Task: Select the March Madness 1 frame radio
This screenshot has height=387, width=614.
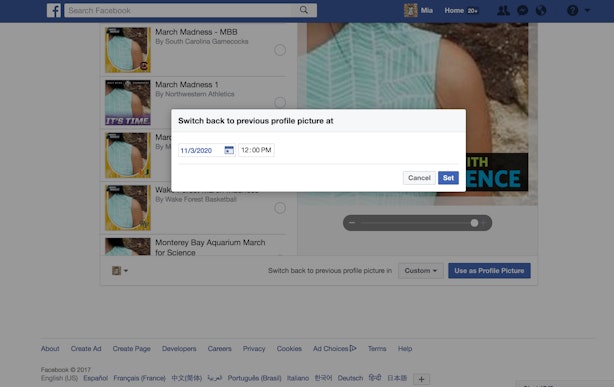Action: [280, 102]
